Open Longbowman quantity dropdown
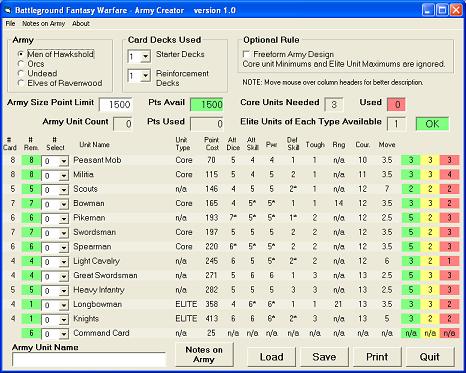 [x=63, y=305]
